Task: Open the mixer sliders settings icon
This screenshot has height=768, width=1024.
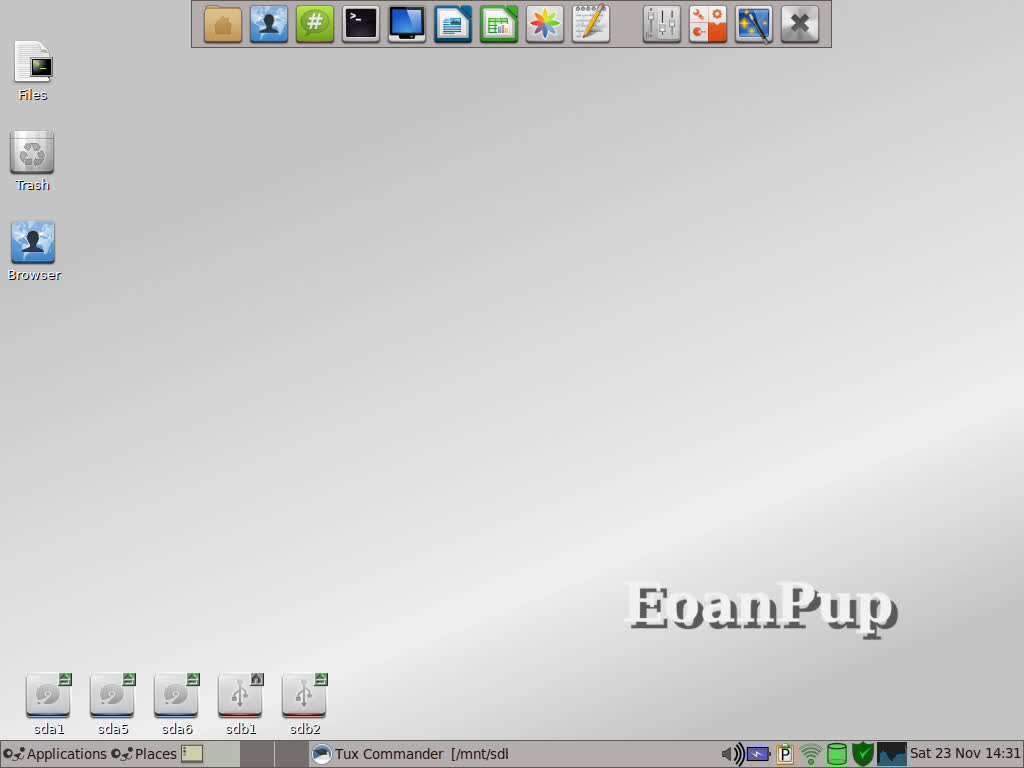Action: pos(662,24)
